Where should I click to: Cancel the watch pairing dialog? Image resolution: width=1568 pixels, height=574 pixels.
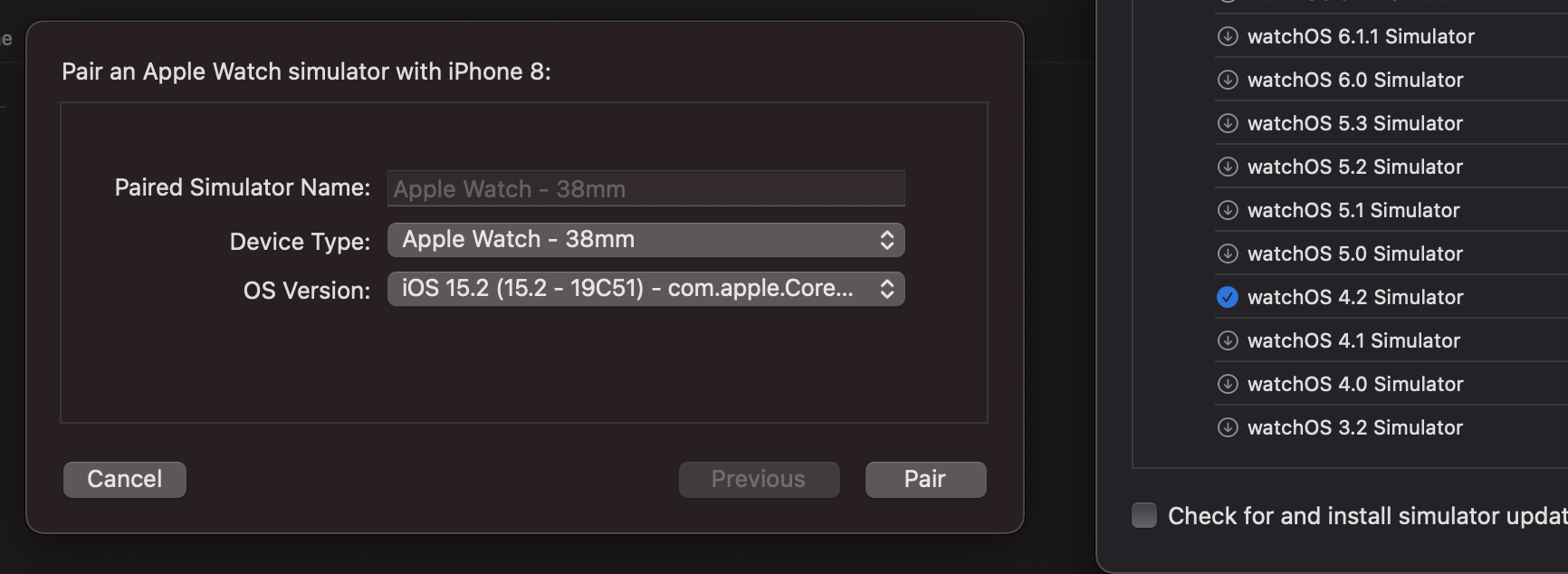coord(124,479)
